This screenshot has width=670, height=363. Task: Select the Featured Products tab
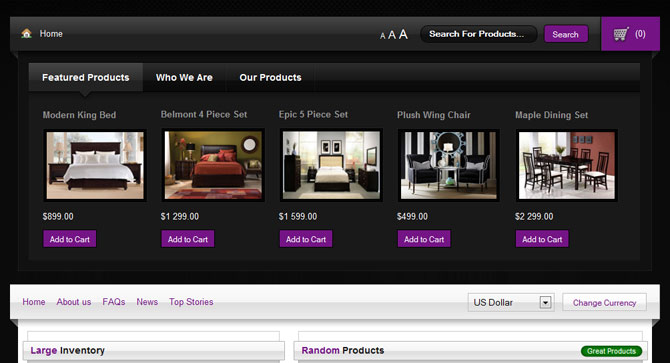(x=85, y=77)
